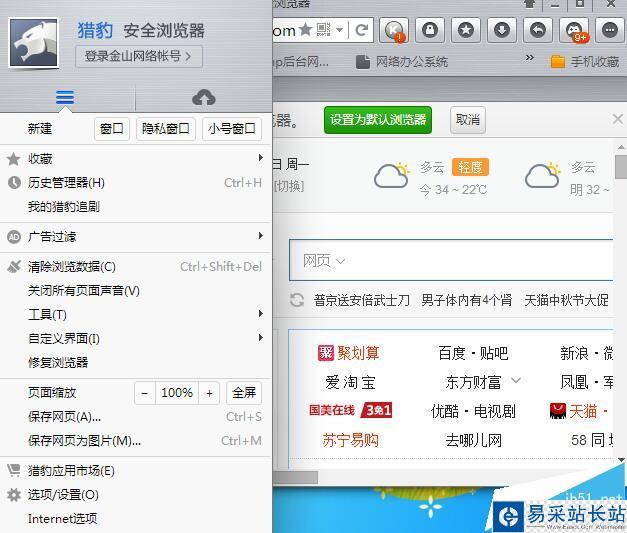627x533 pixels.
Task: Open a new 隐私窗口
Action: click(166, 129)
